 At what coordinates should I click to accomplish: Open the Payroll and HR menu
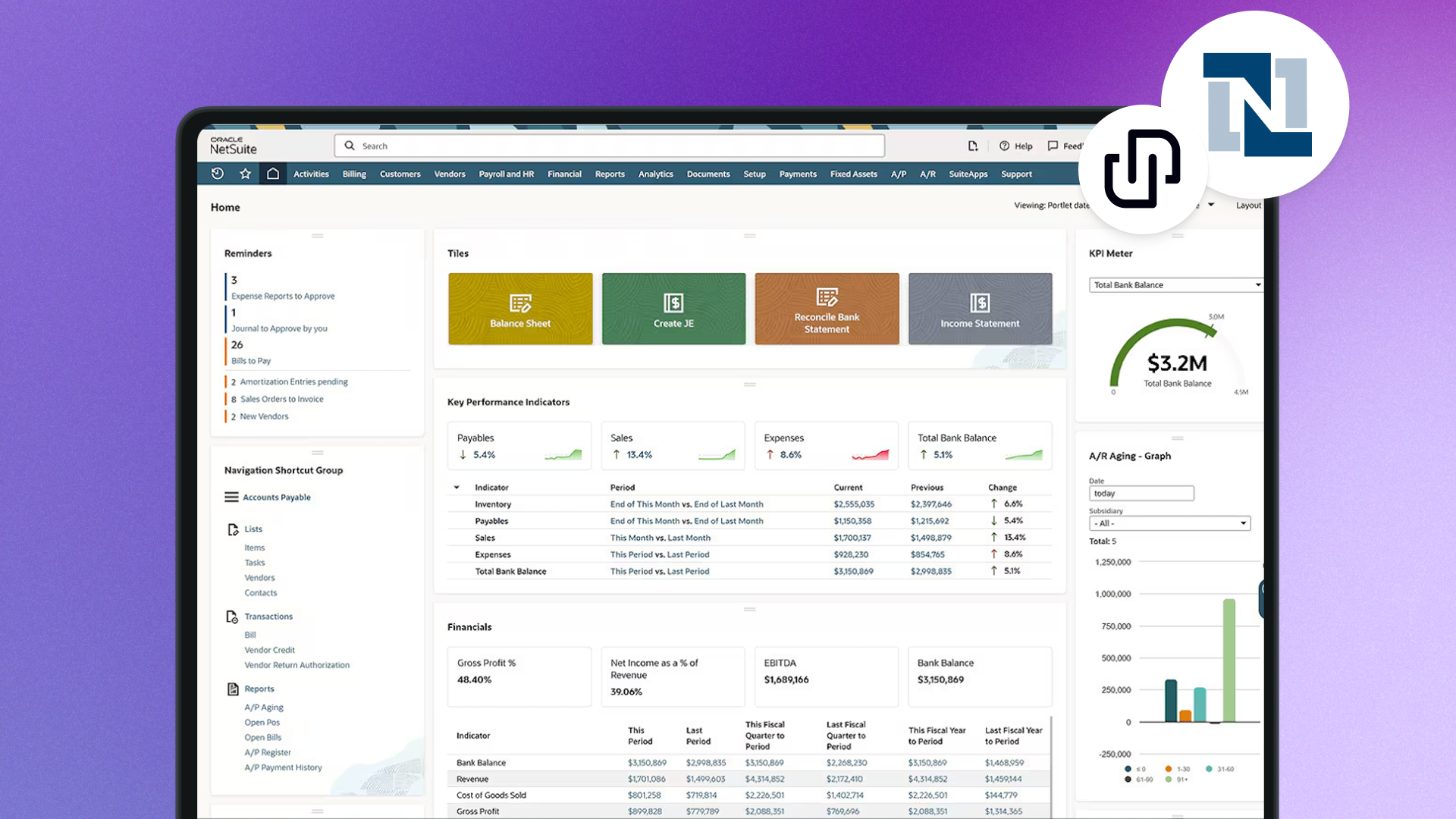(x=507, y=174)
